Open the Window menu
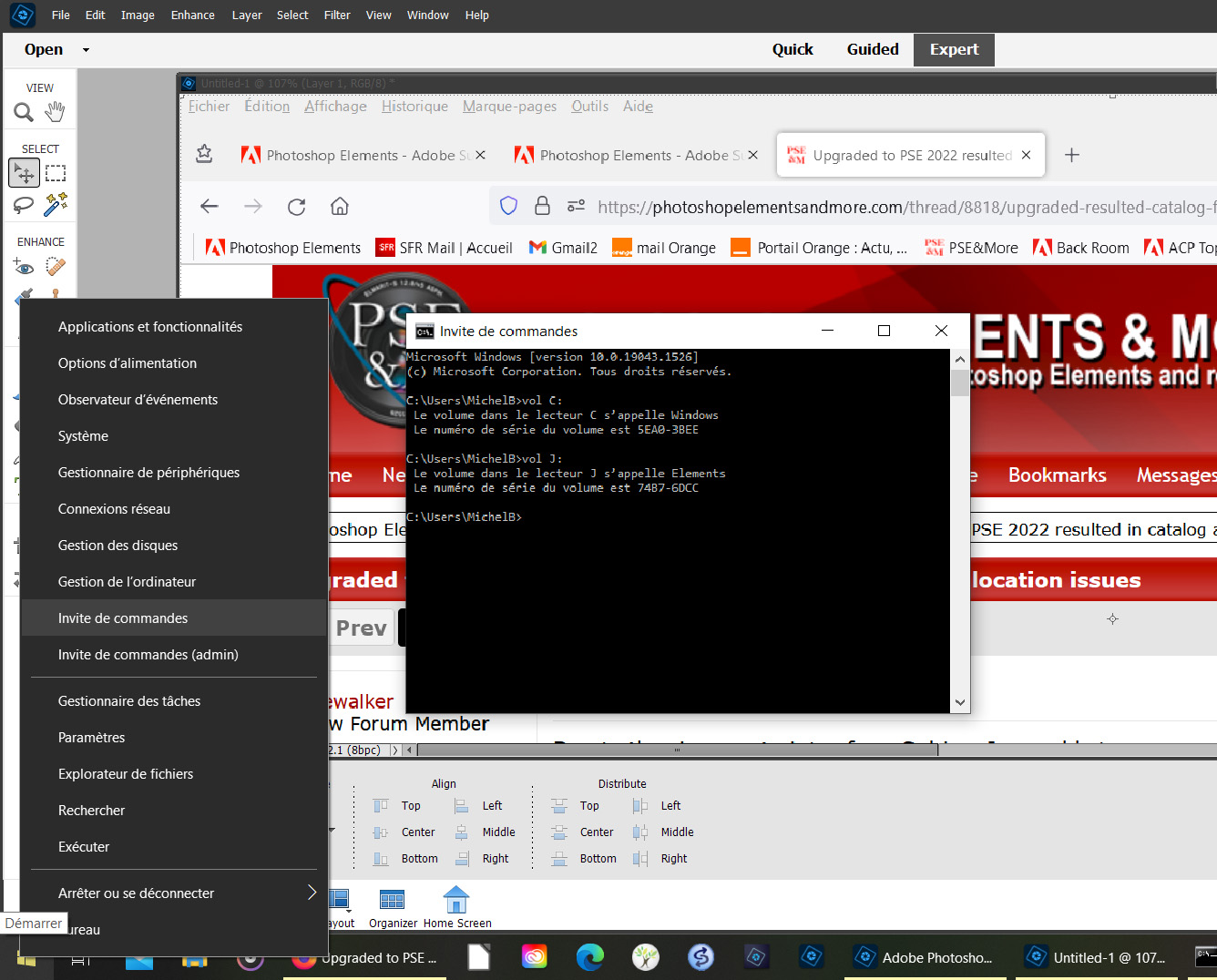This screenshot has width=1217, height=980. click(428, 15)
